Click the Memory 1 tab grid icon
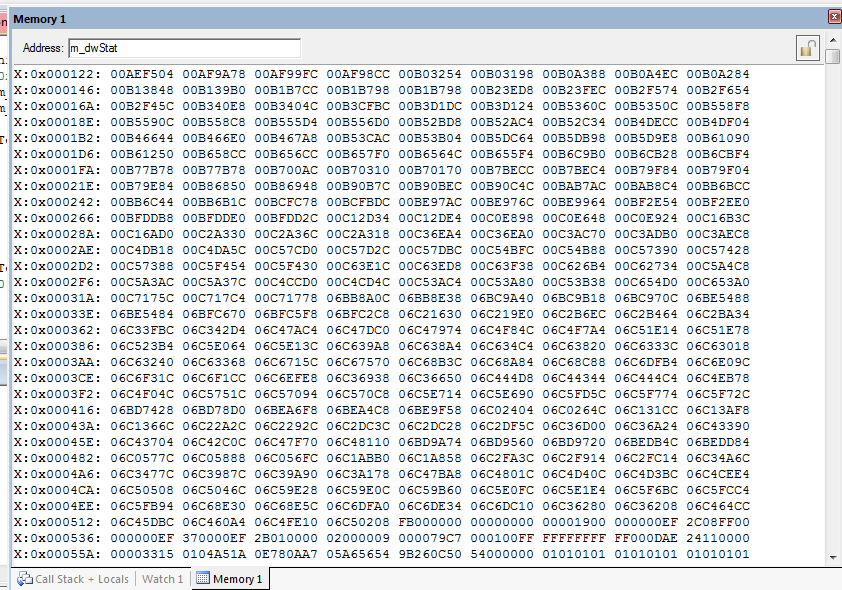This screenshot has height=590, width=842. point(203,578)
